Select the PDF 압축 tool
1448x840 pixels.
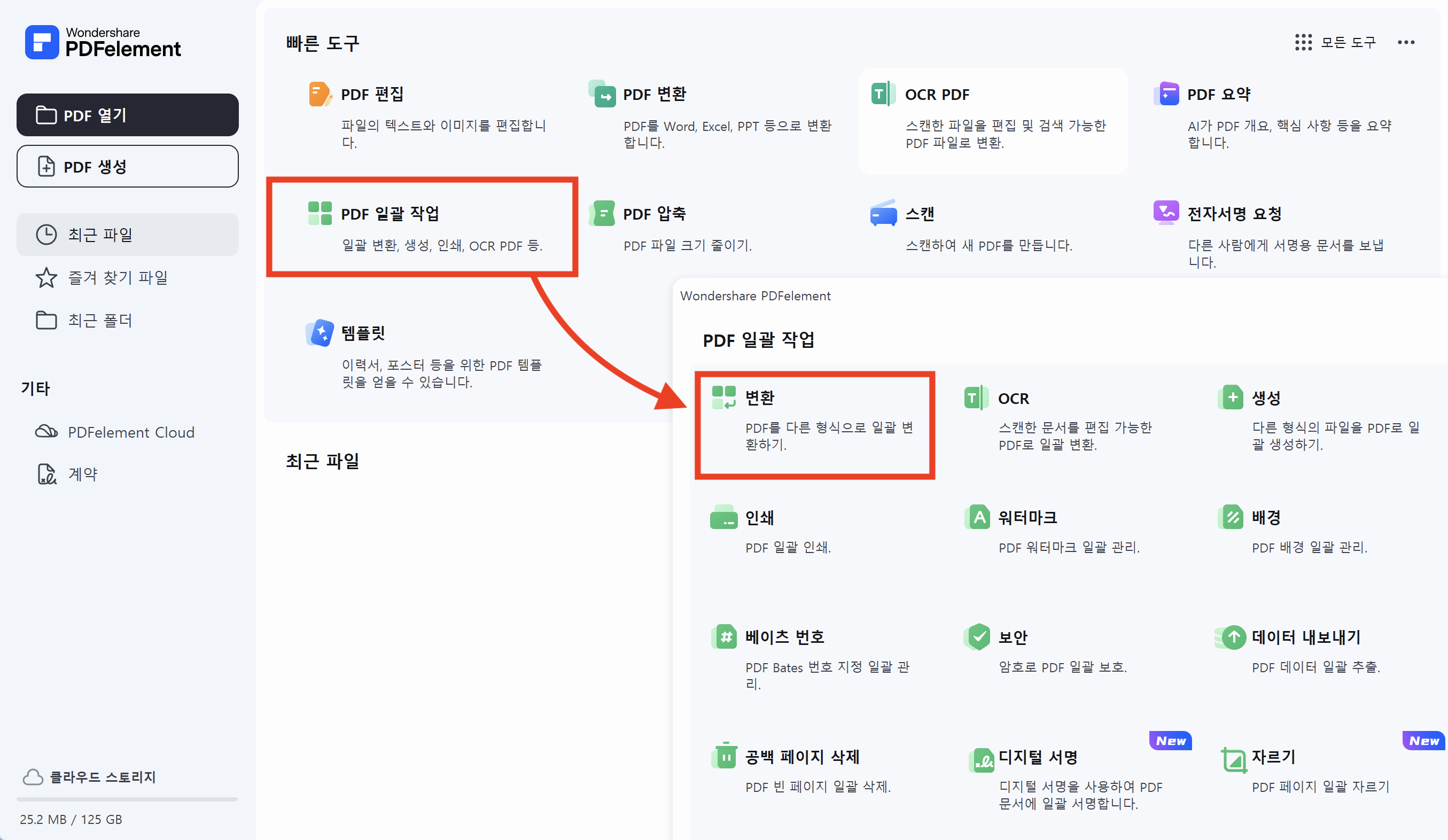(x=655, y=213)
